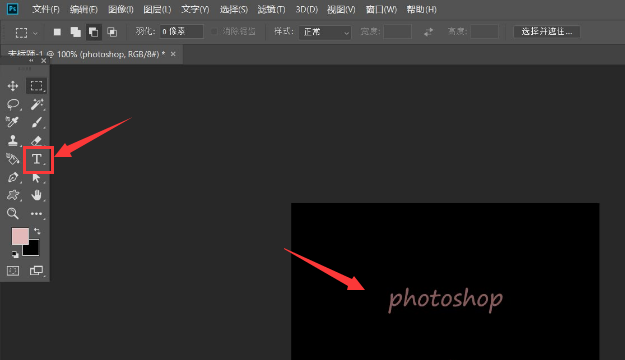This screenshot has height=360, width=625.
Task: Open the 图层(L) menu
Action: click(157, 9)
